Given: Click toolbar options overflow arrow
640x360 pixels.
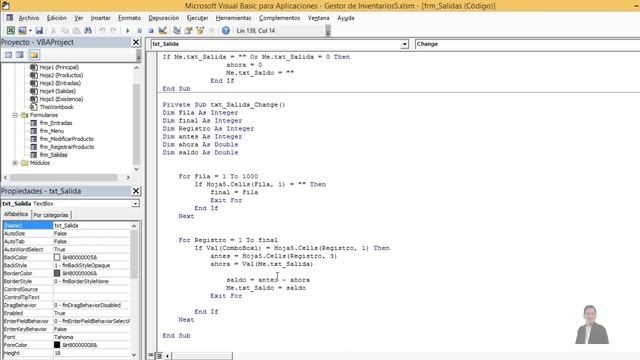Looking at the screenshot, I should coord(328,31).
